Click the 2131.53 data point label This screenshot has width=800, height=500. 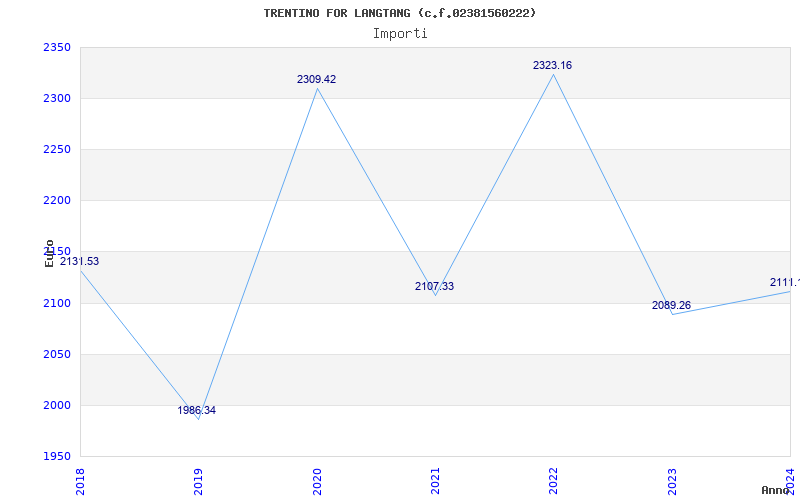(x=80, y=261)
